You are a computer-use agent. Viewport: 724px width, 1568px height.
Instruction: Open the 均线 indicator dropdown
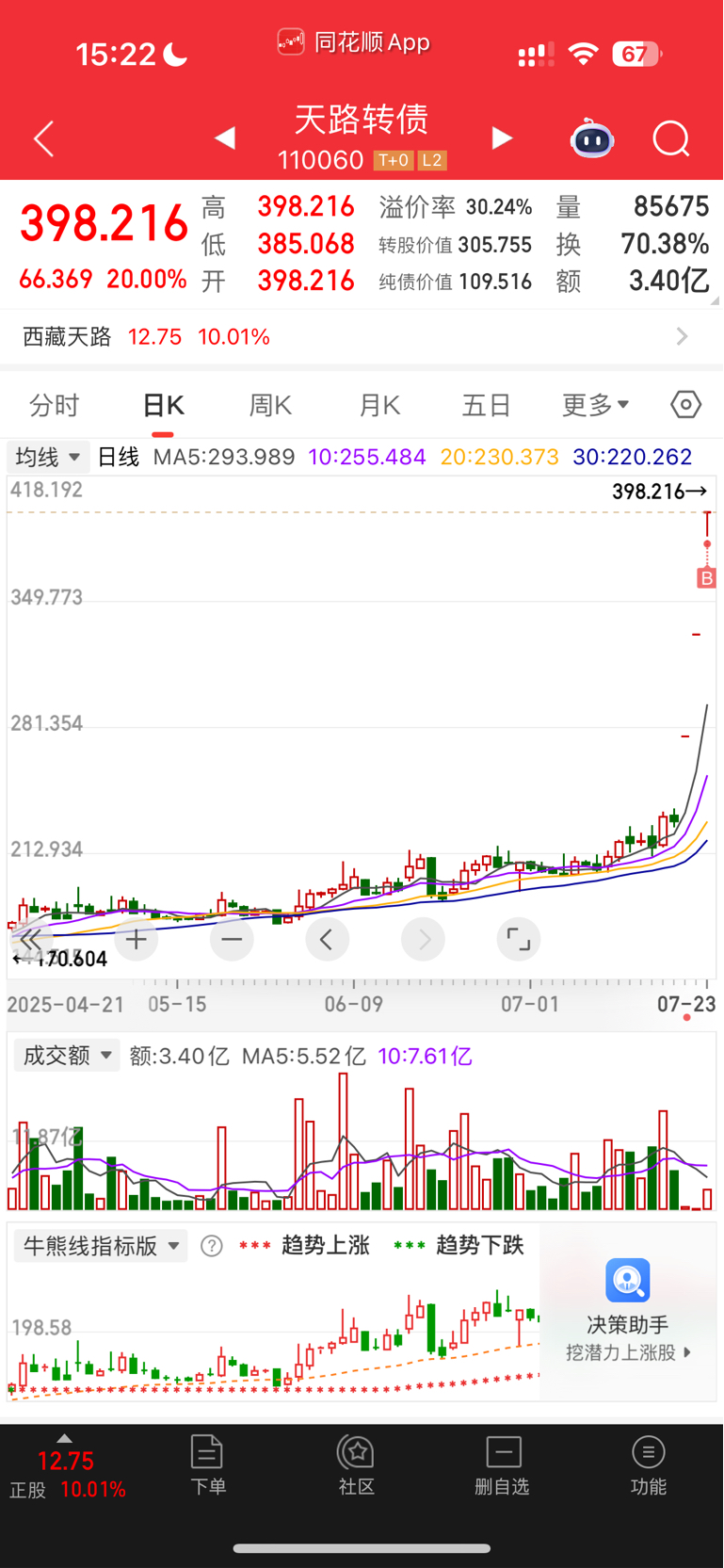tap(49, 458)
